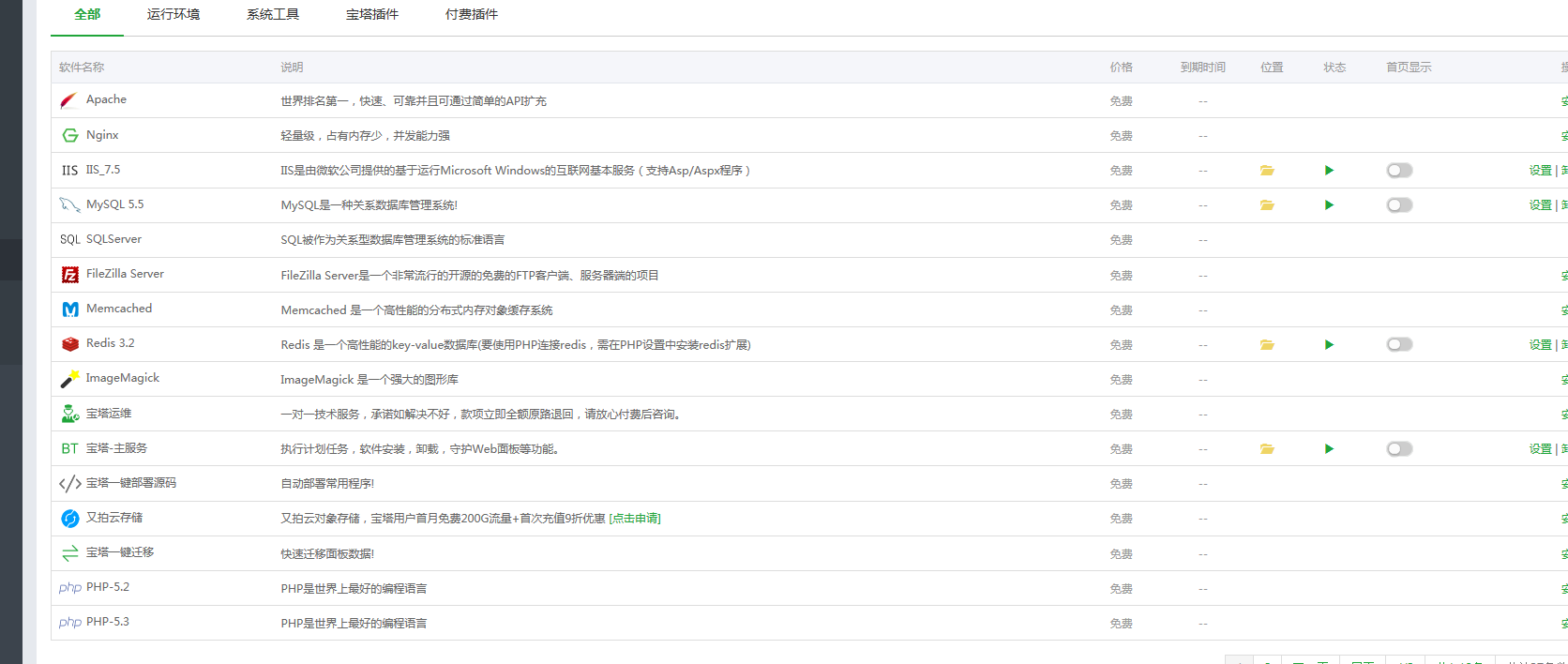Open 设置 for Redis 3.2
Image resolution: width=1568 pixels, height=664 pixels.
(1540, 345)
